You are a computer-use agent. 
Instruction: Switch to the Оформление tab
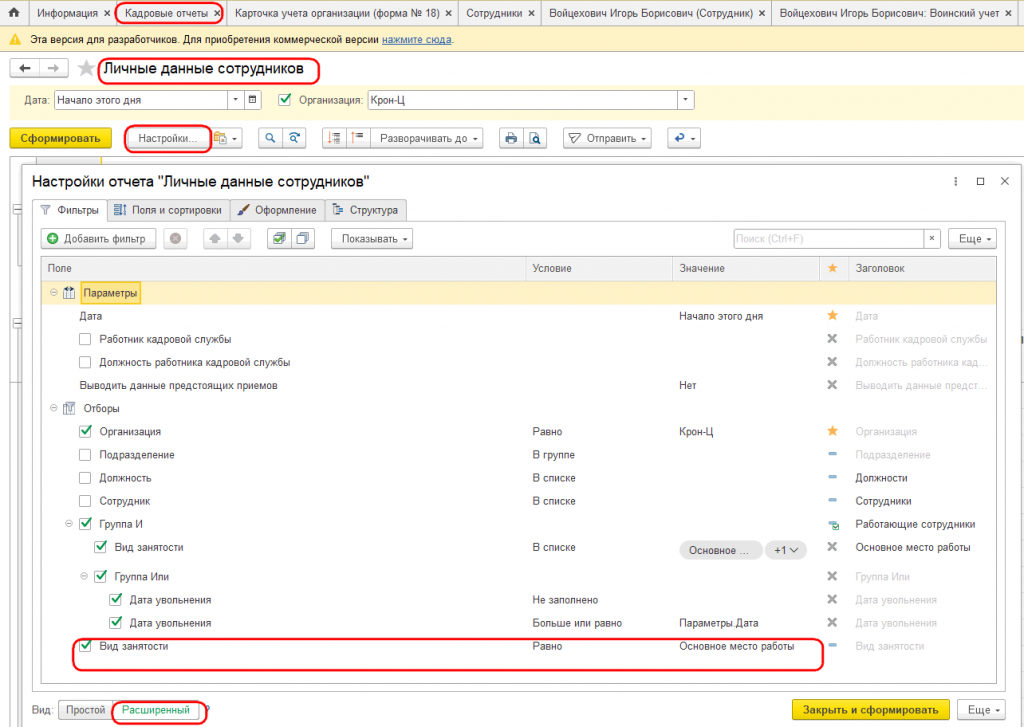278,210
